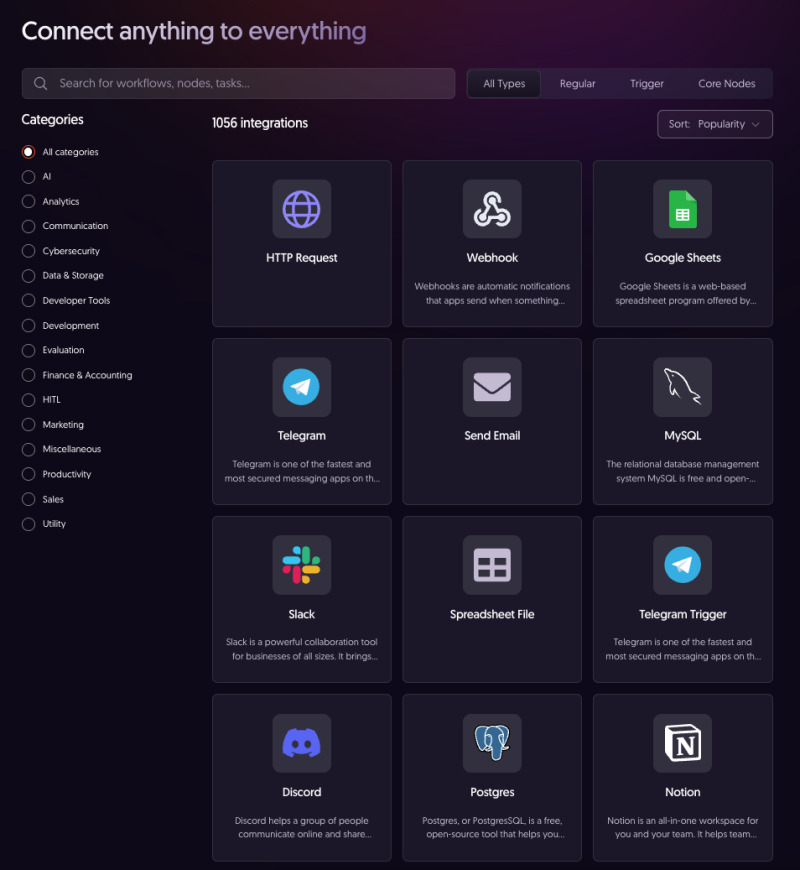Click the HTTP Request globe icon
Viewport: 800px width, 870px height.
301,209
